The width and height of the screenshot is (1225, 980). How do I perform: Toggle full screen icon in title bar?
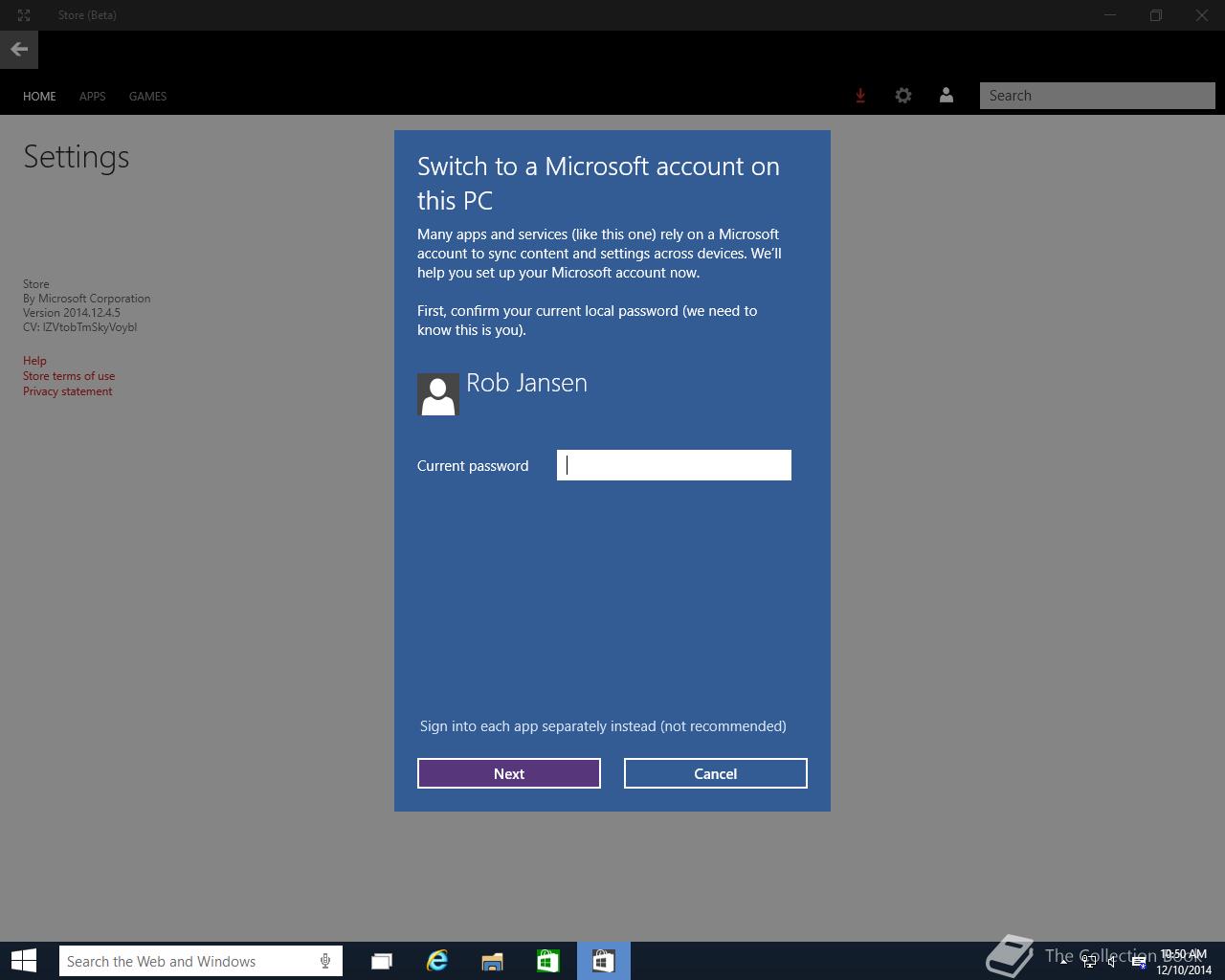pyautogui.click(x=24, y=15)
